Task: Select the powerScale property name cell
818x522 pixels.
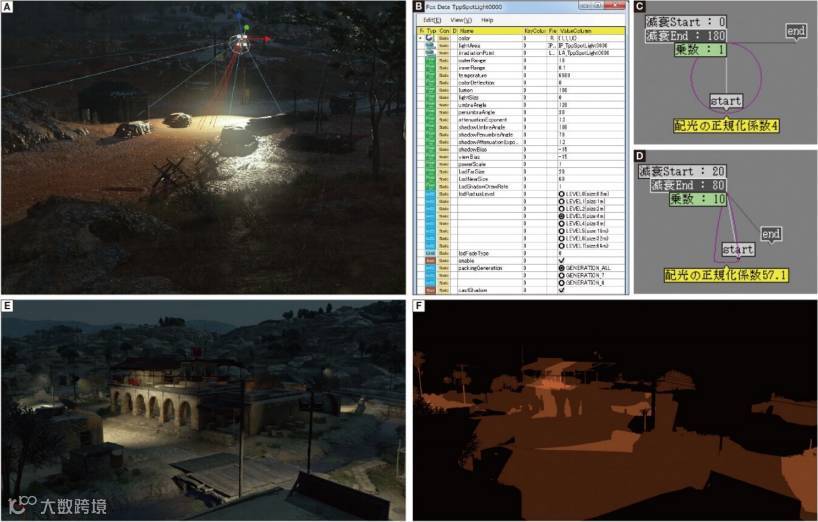Action: (x=490, y=164)
